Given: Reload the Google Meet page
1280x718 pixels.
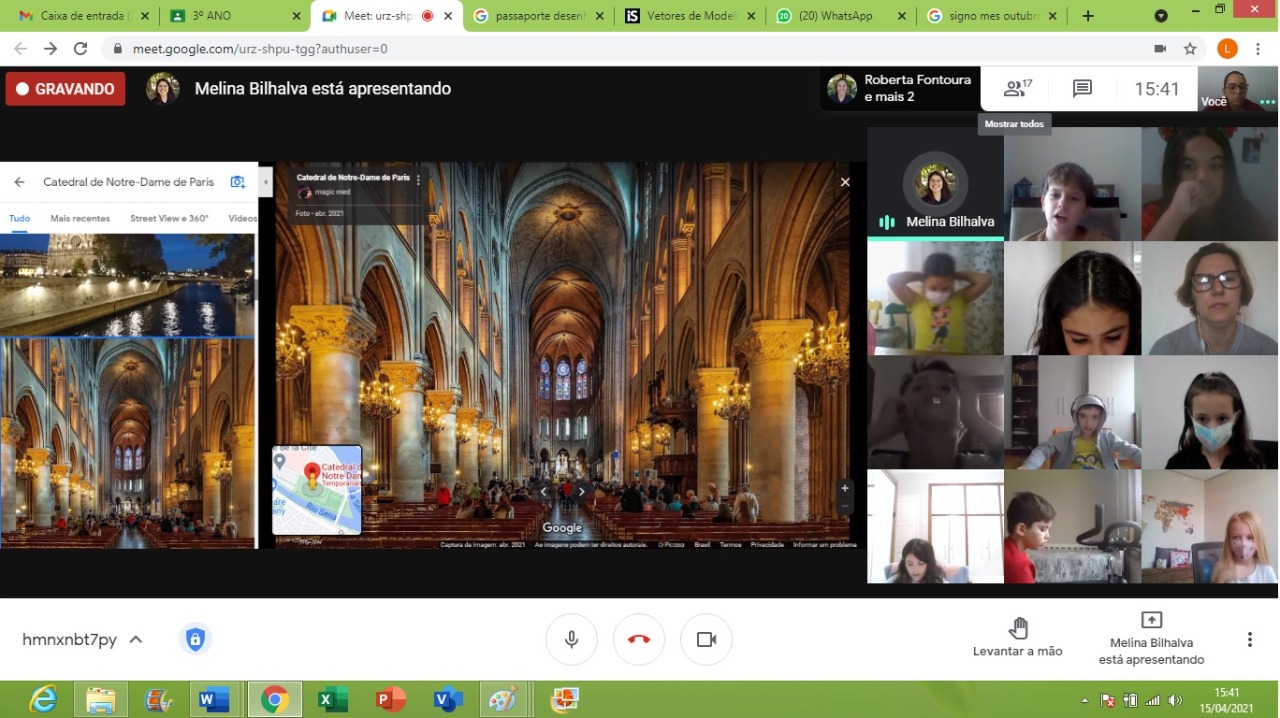Looking at the screenshot, I should [x=81, y=48].
